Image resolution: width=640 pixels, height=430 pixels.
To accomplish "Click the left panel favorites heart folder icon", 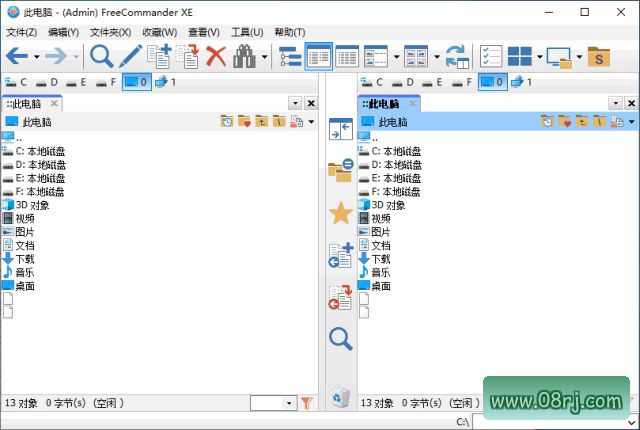I will [x=244, y=121].
